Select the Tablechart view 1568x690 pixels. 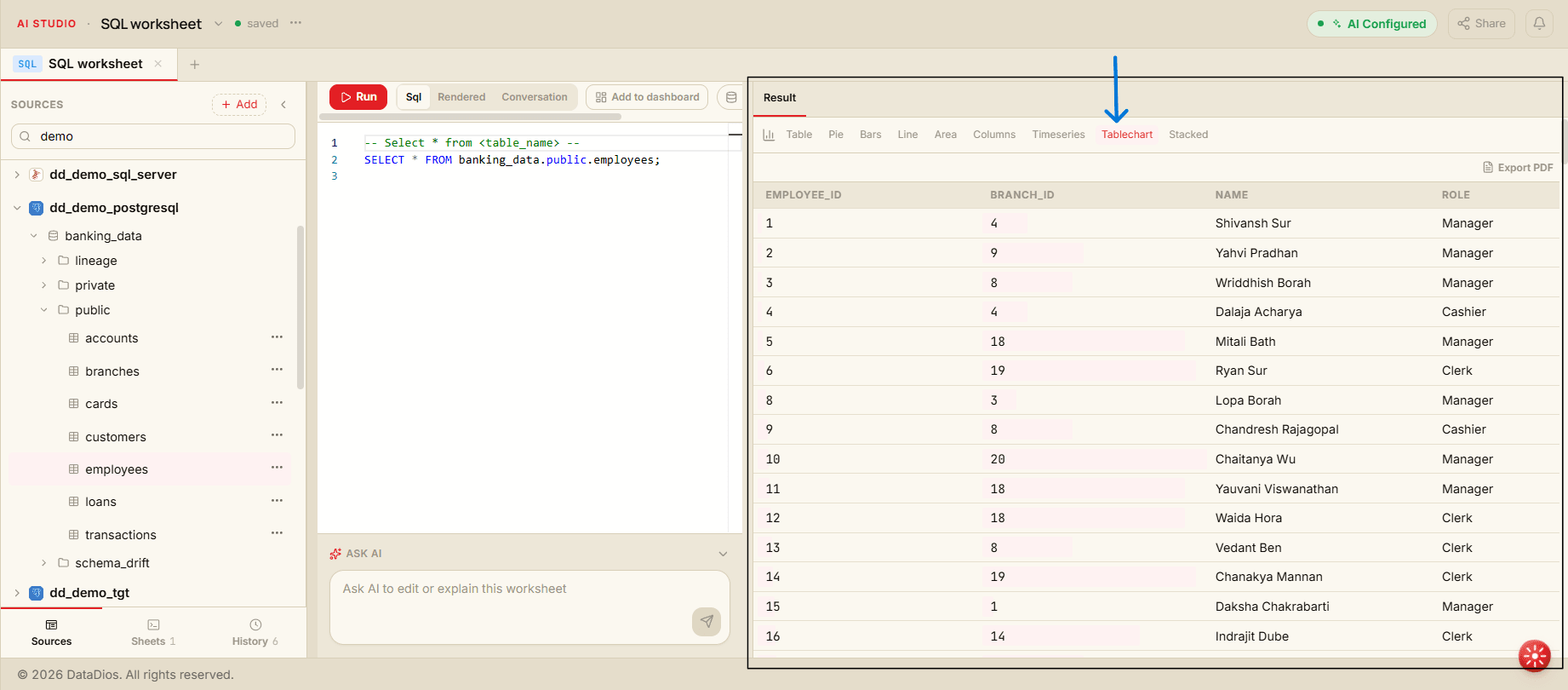pyautogui.click(x=1127, y=135)
